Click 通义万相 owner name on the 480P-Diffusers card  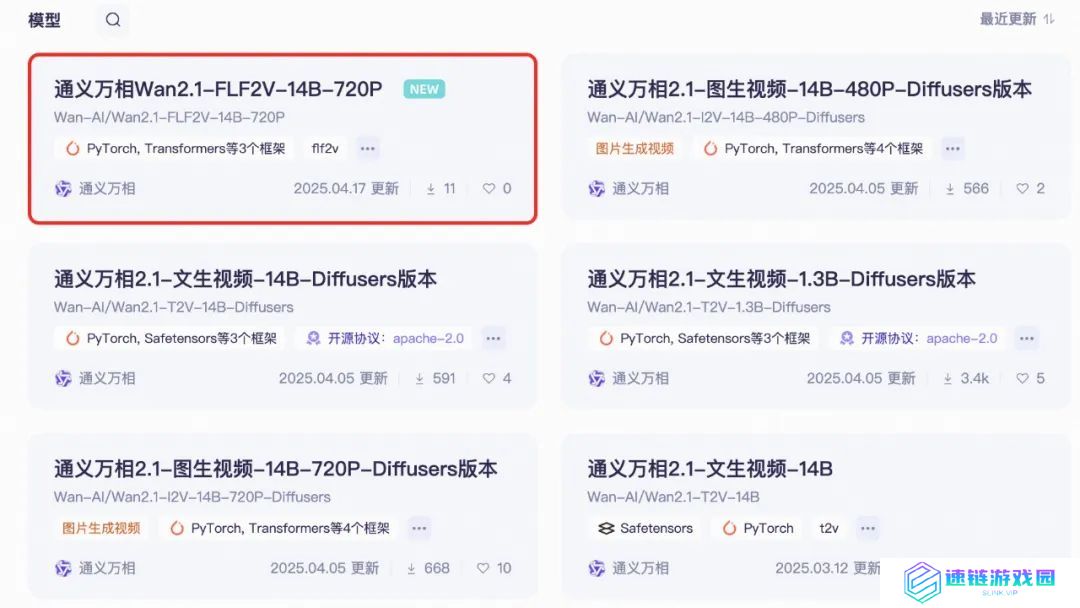(x=641, y=189)
